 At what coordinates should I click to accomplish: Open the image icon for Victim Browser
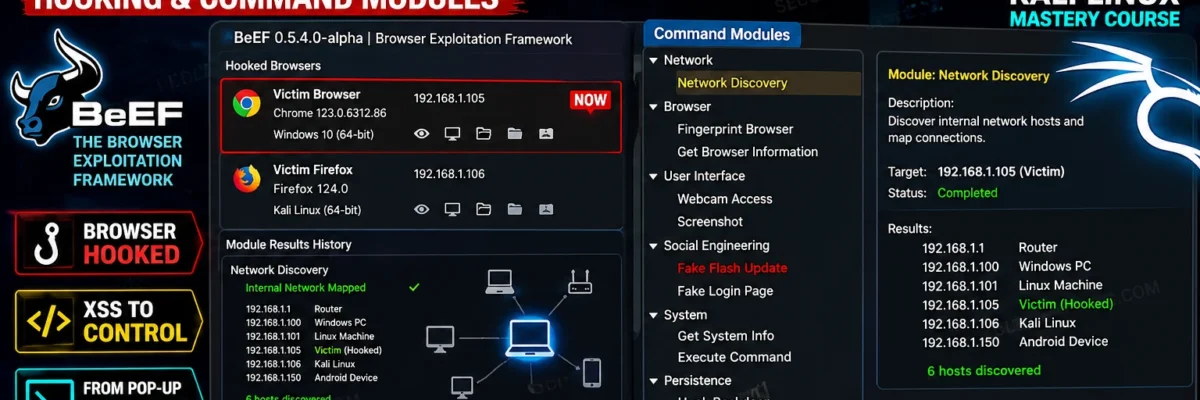coord(545,133)
